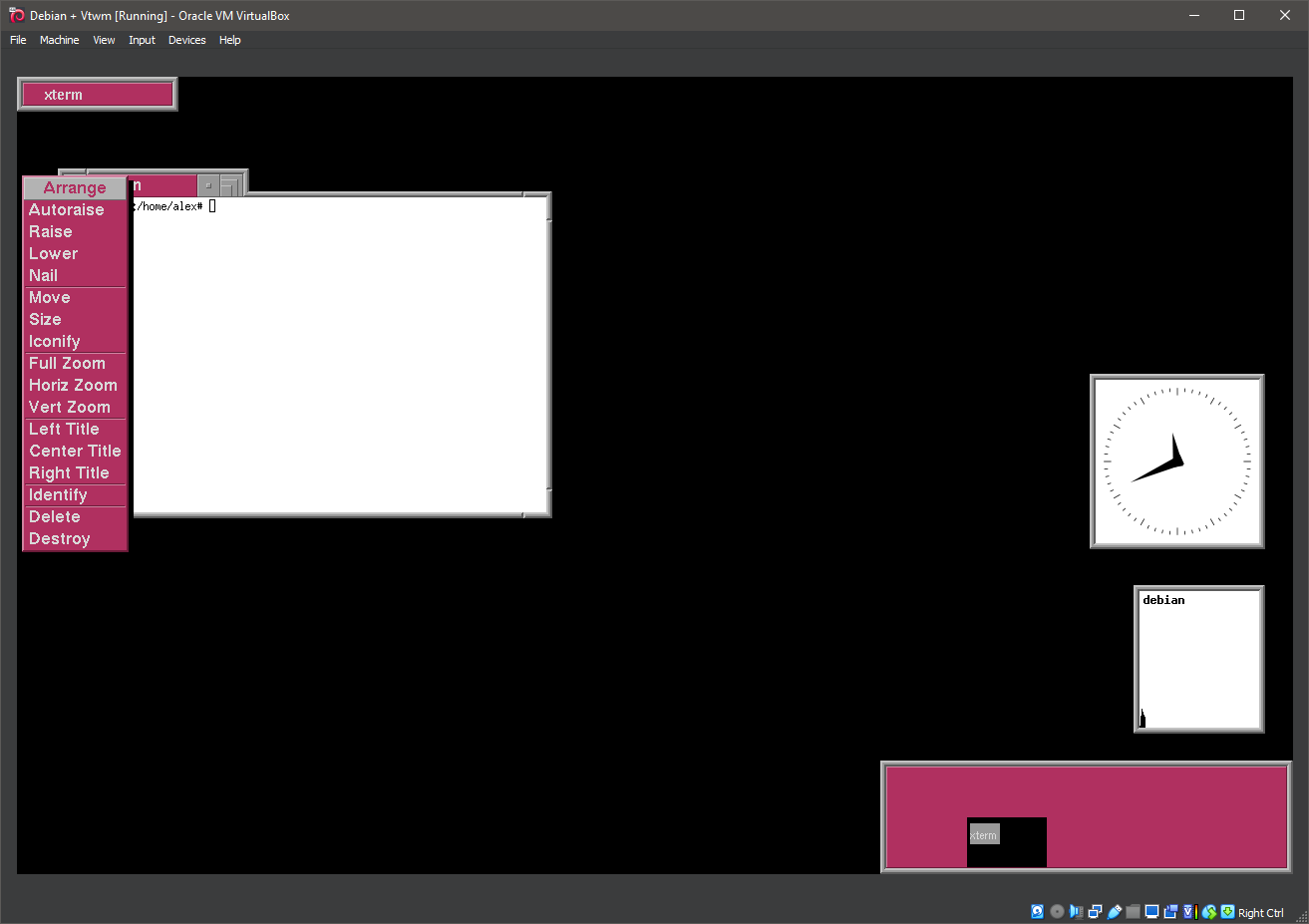The image size is (1309, 924).
Task: Click the audio status icon
Action: click(x=1075, y=910)
